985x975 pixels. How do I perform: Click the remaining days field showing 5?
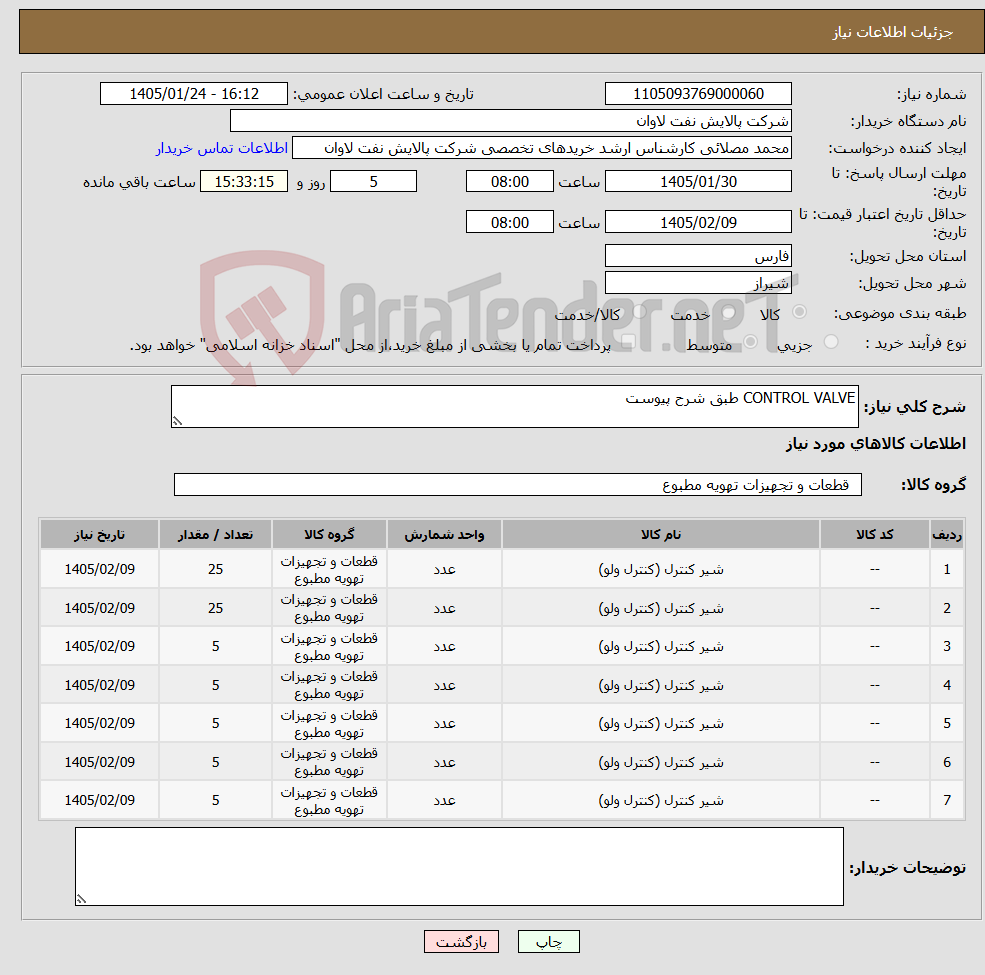(373, 182)
